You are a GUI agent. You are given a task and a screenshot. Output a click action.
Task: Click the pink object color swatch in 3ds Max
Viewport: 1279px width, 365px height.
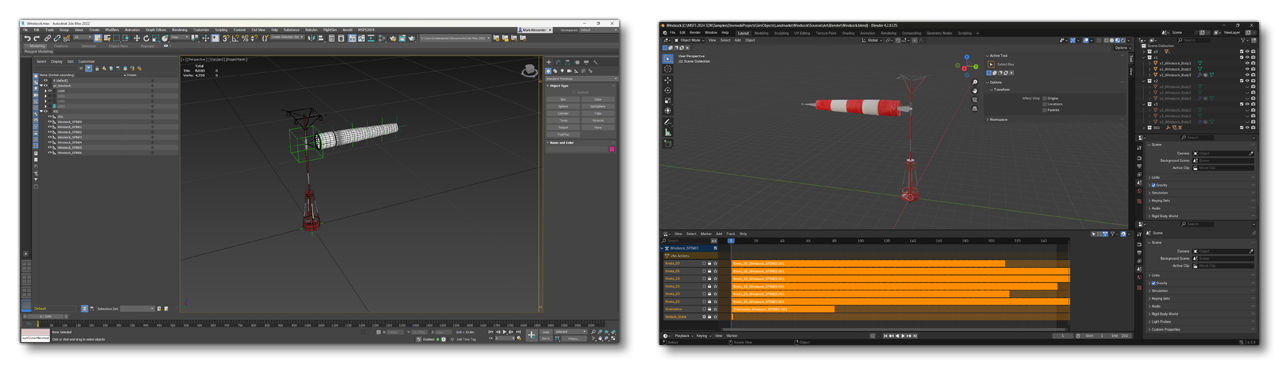(612, 149)
